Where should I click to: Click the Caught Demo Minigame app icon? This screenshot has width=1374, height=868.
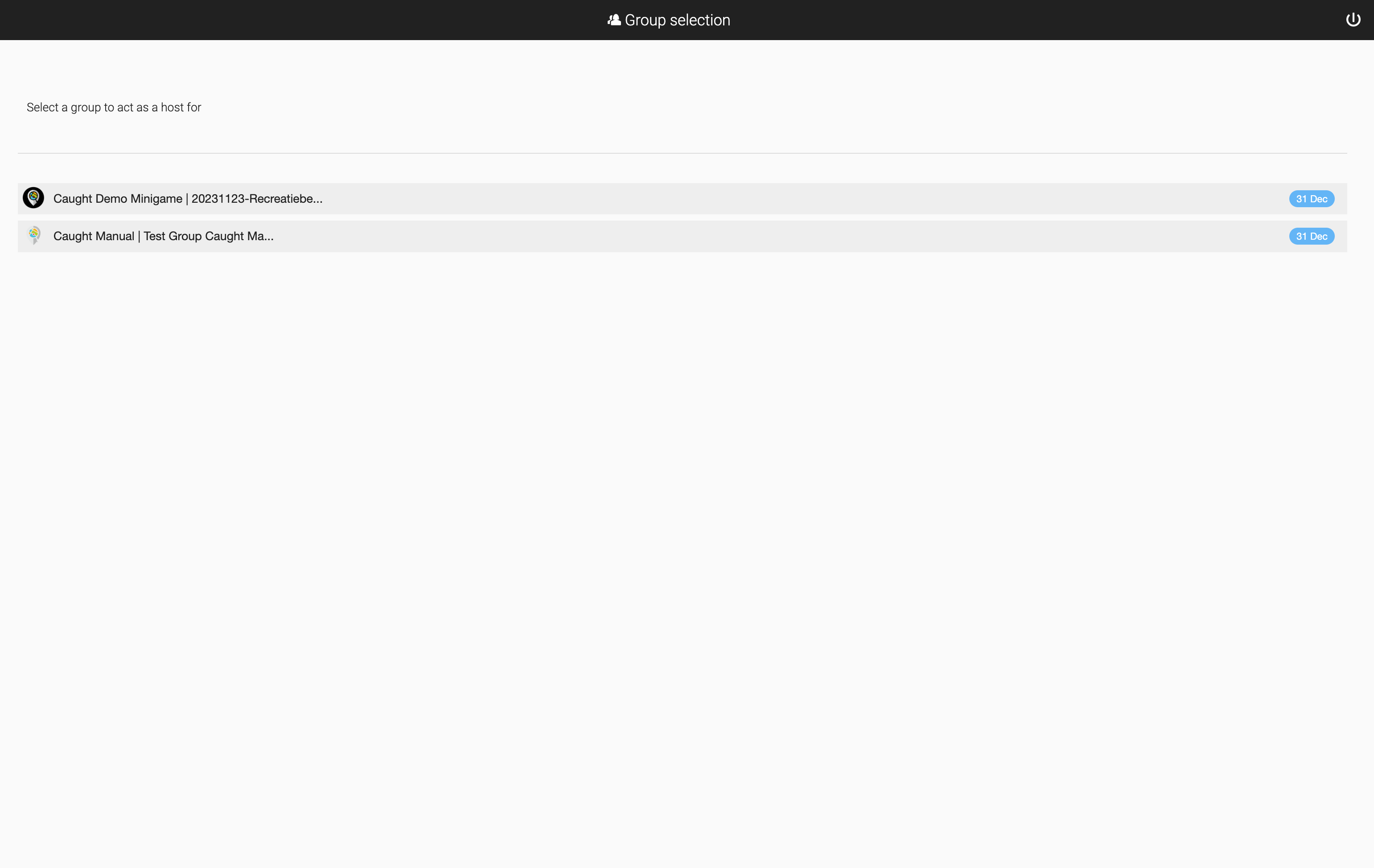click(x=32, y=198)
